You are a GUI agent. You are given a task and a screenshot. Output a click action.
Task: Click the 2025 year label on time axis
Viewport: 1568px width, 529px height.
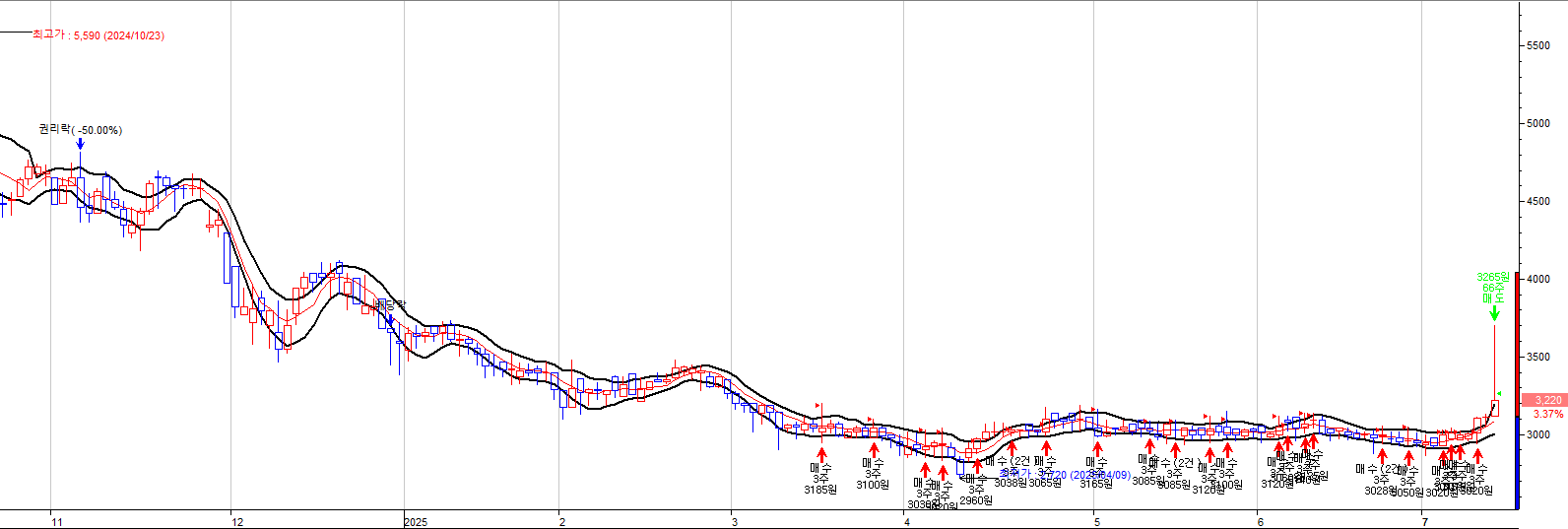point(416,522)
